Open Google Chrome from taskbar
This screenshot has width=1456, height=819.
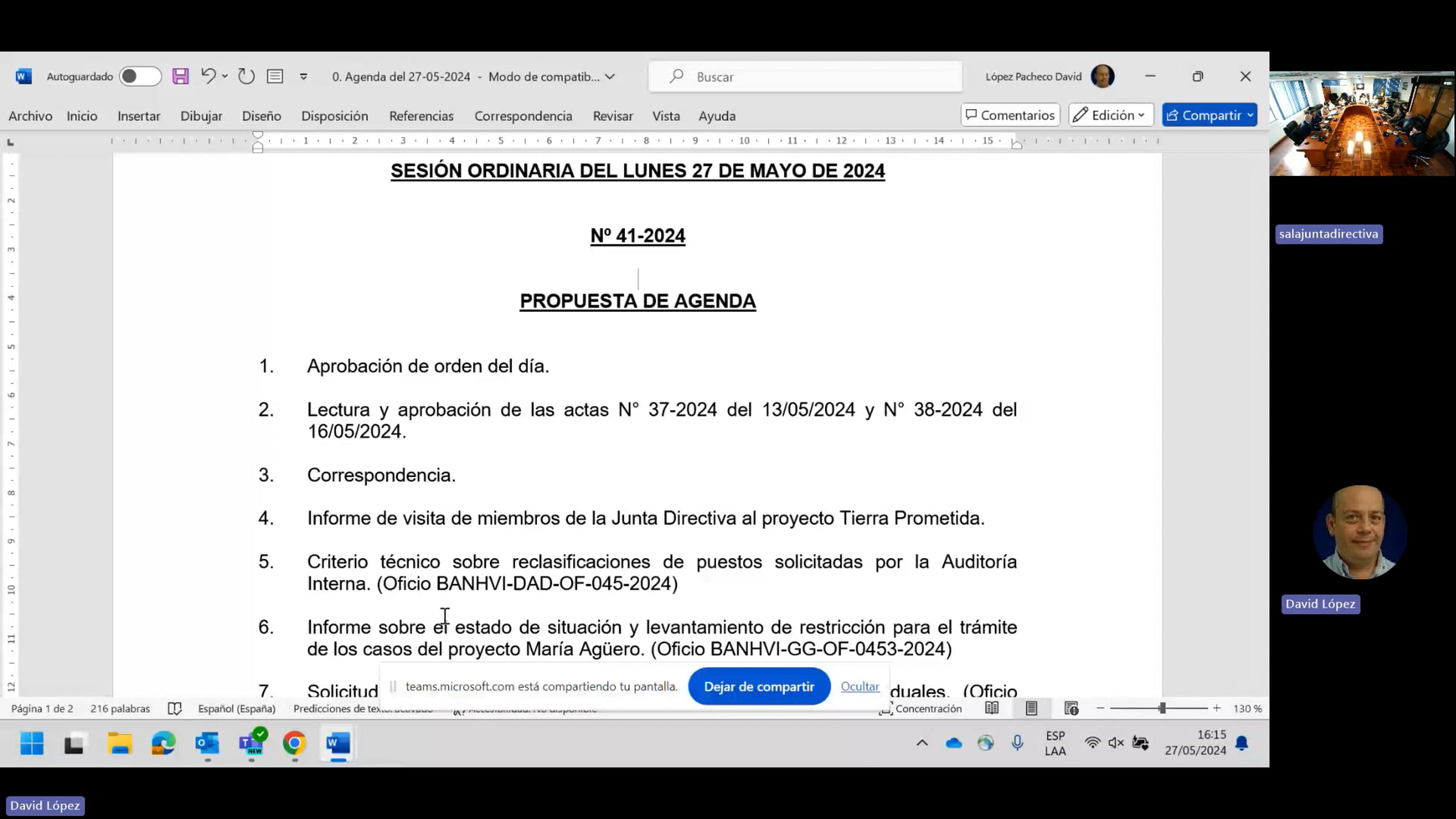click(295, 743)
